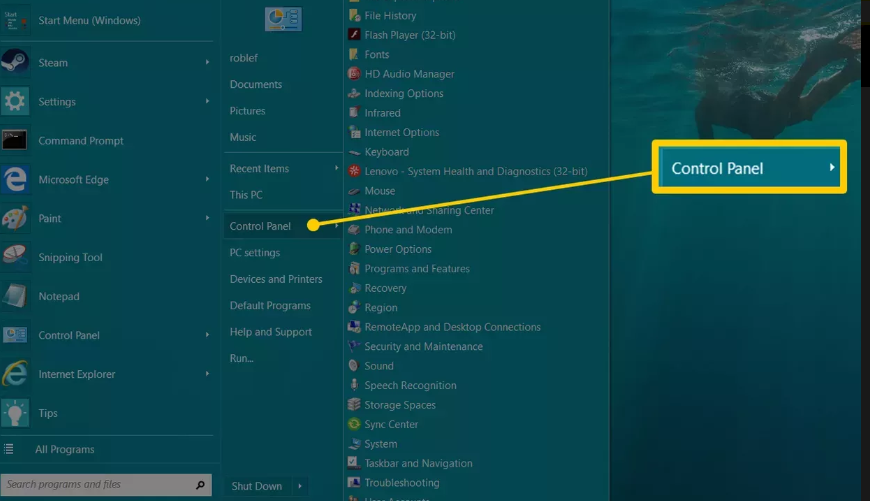Open the Sound control panel item
Image resolution: width=870 pixels, height=501 pixels.
(x=379, y=366)
